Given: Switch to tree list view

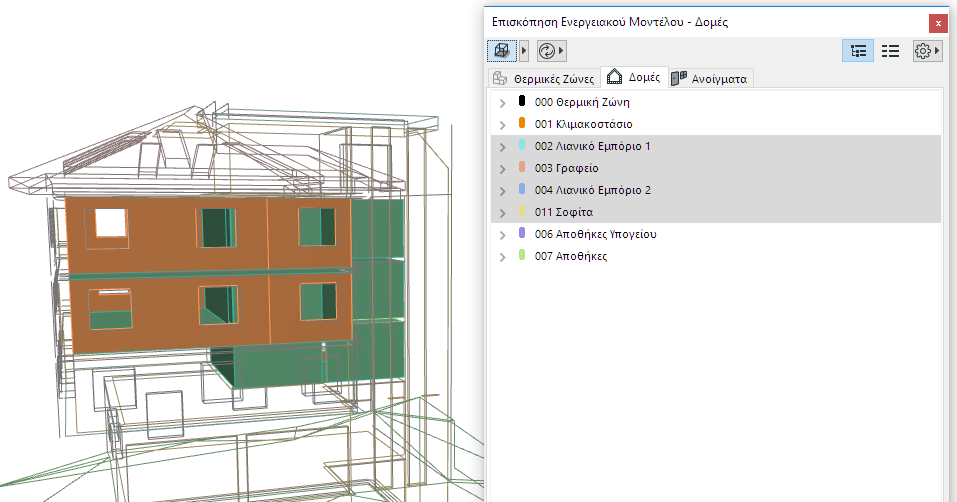Looking at the screenshot, I should tap(858, 51).
